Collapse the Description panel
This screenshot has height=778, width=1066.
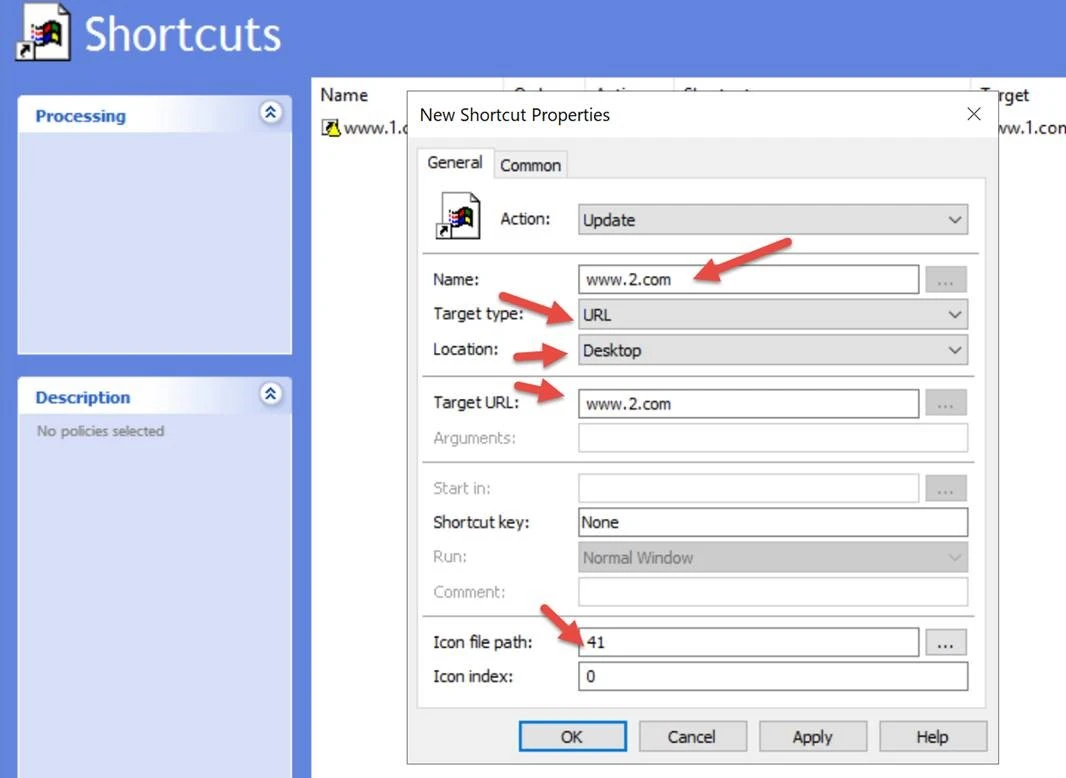271,394
